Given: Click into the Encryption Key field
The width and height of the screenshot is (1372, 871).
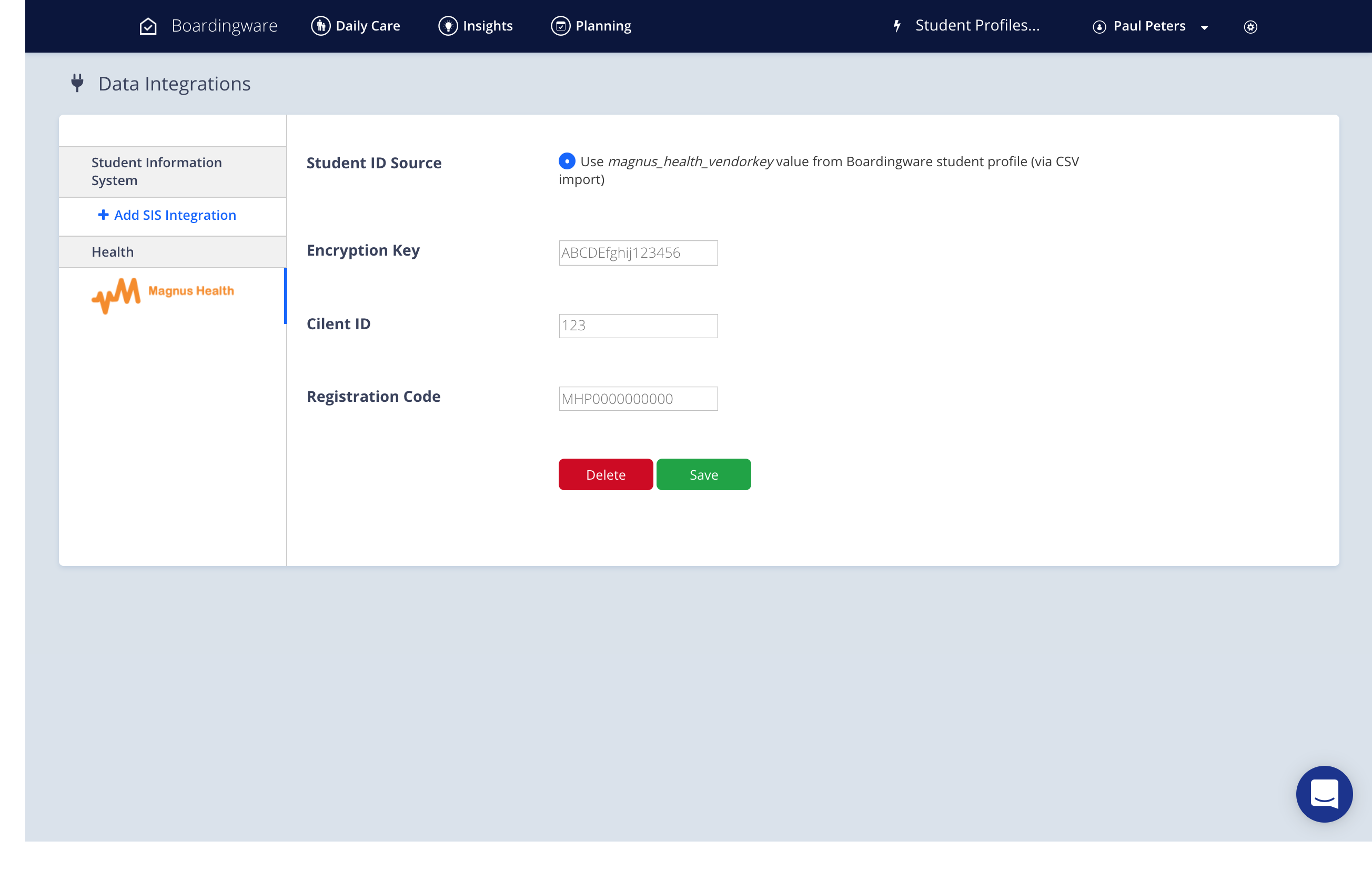Looking at the screenshot, I should tap(638, 253).
